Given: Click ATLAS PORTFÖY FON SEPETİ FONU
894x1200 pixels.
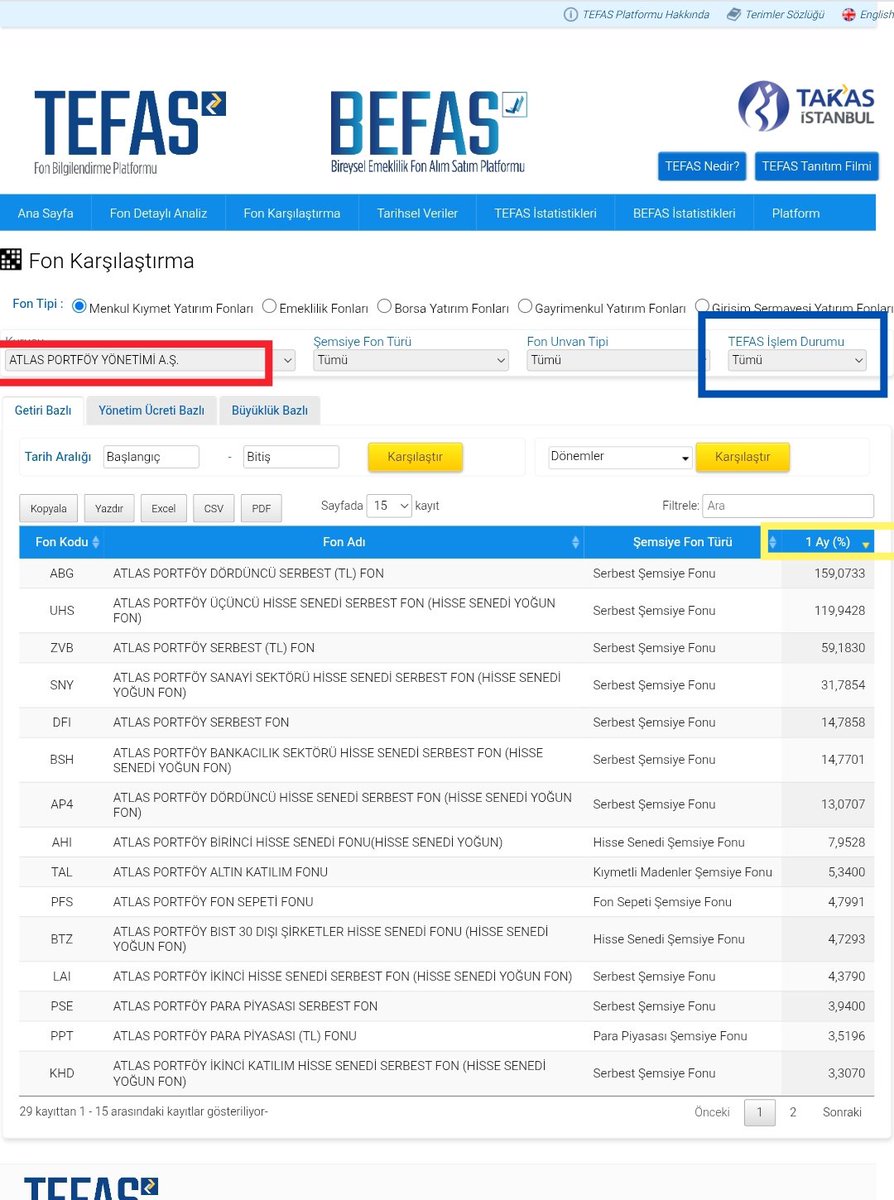Looking at the screenshot, I should (x=213, y=902).
